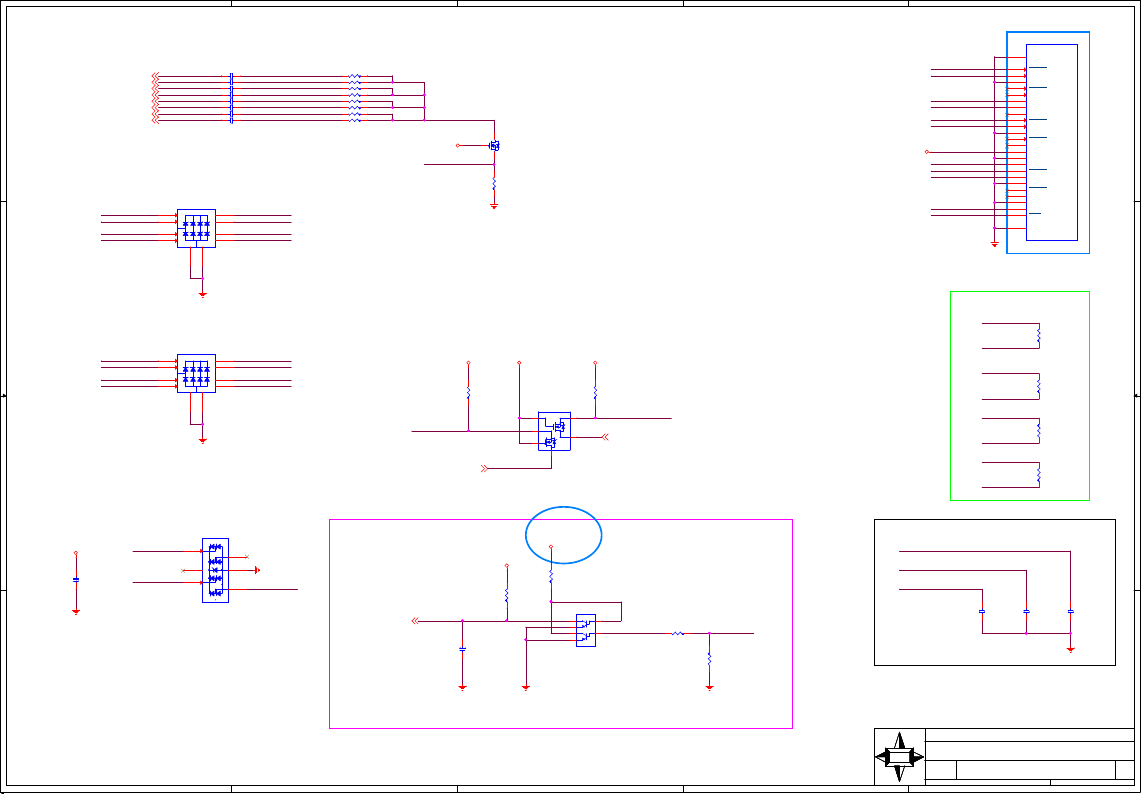Click the off-page connector right of the dual MOSFET

pos(605,437)
